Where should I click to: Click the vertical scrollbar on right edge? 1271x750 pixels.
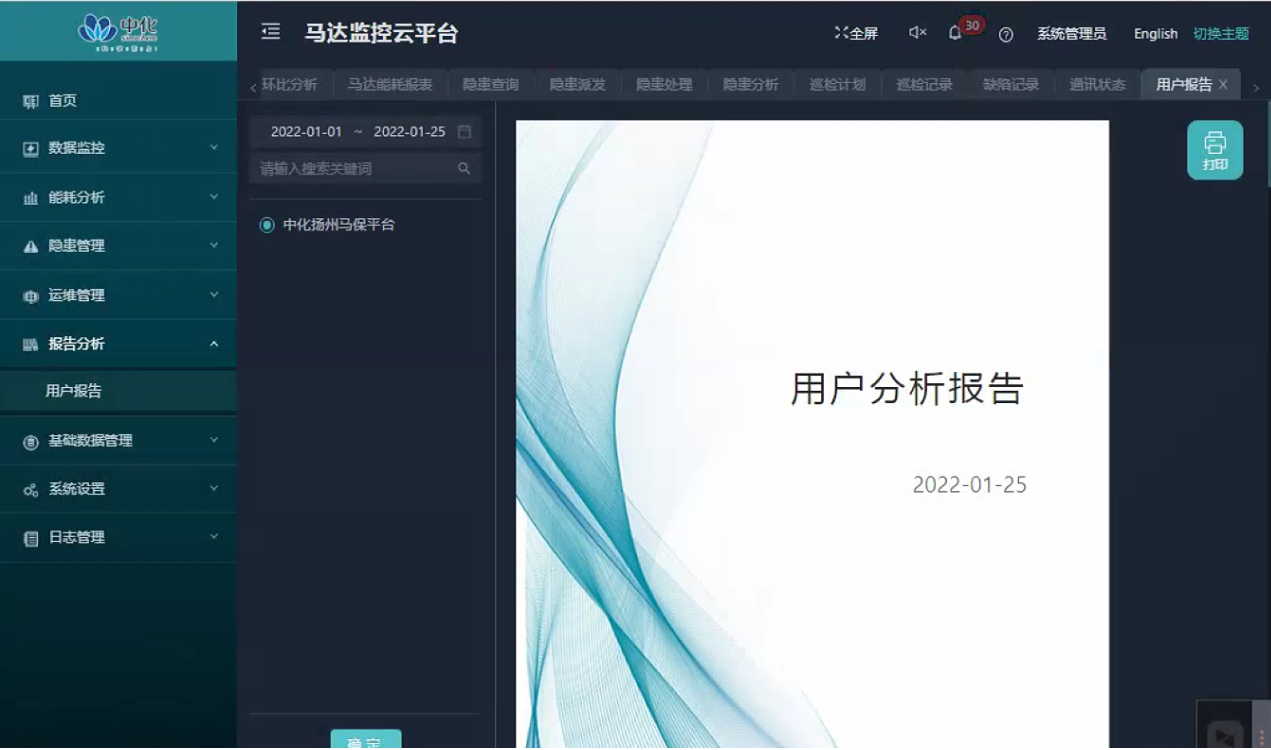[x=1268, y=150]
